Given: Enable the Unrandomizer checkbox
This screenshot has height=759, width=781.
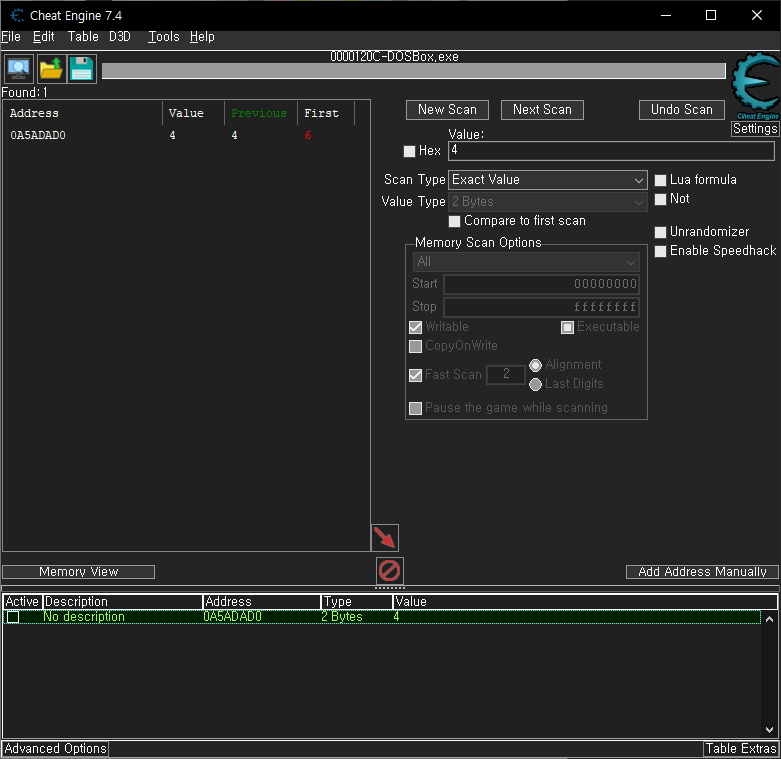Looking at the screenshot, I should point(660,232).
